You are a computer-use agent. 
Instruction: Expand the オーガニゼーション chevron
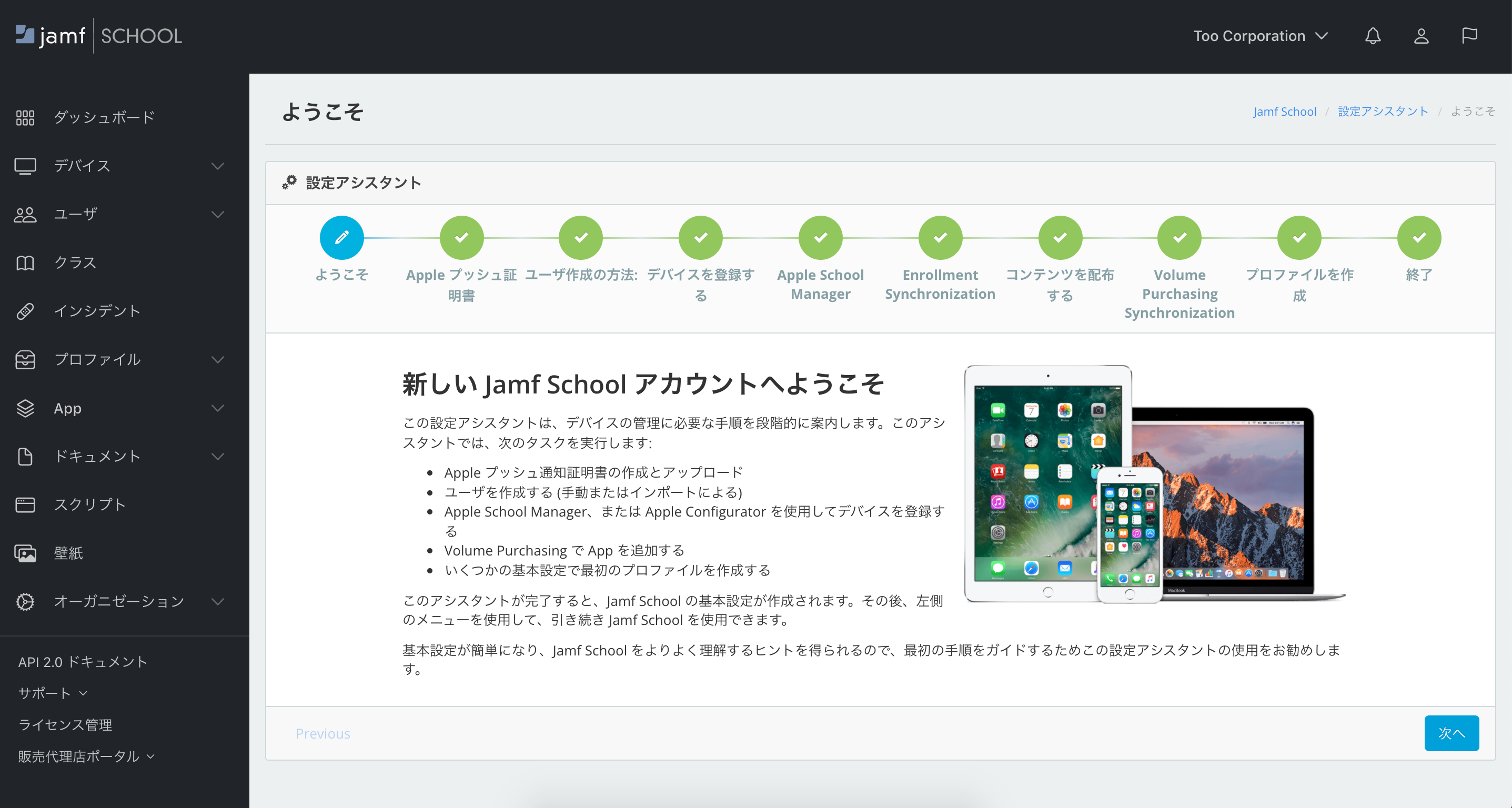(218, 601)
